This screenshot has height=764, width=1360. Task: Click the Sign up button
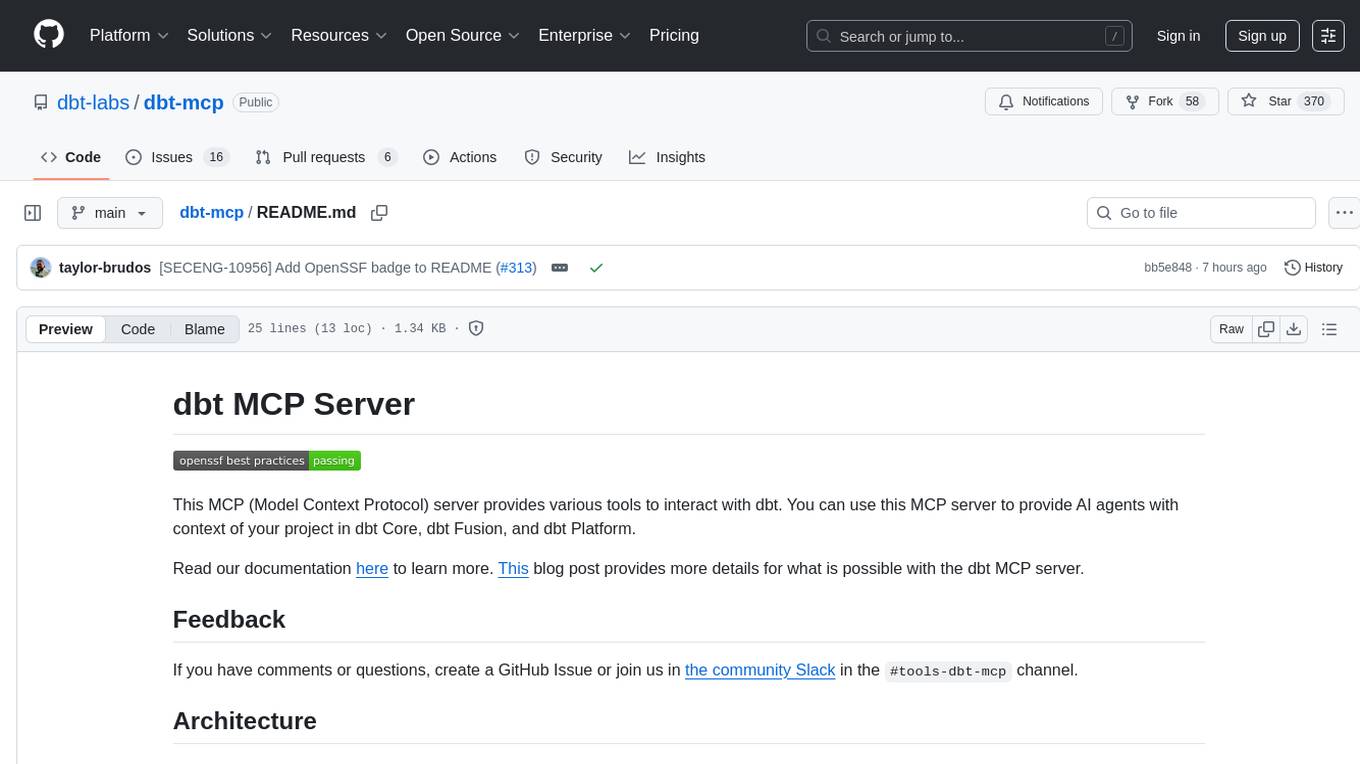(1262, 36)
